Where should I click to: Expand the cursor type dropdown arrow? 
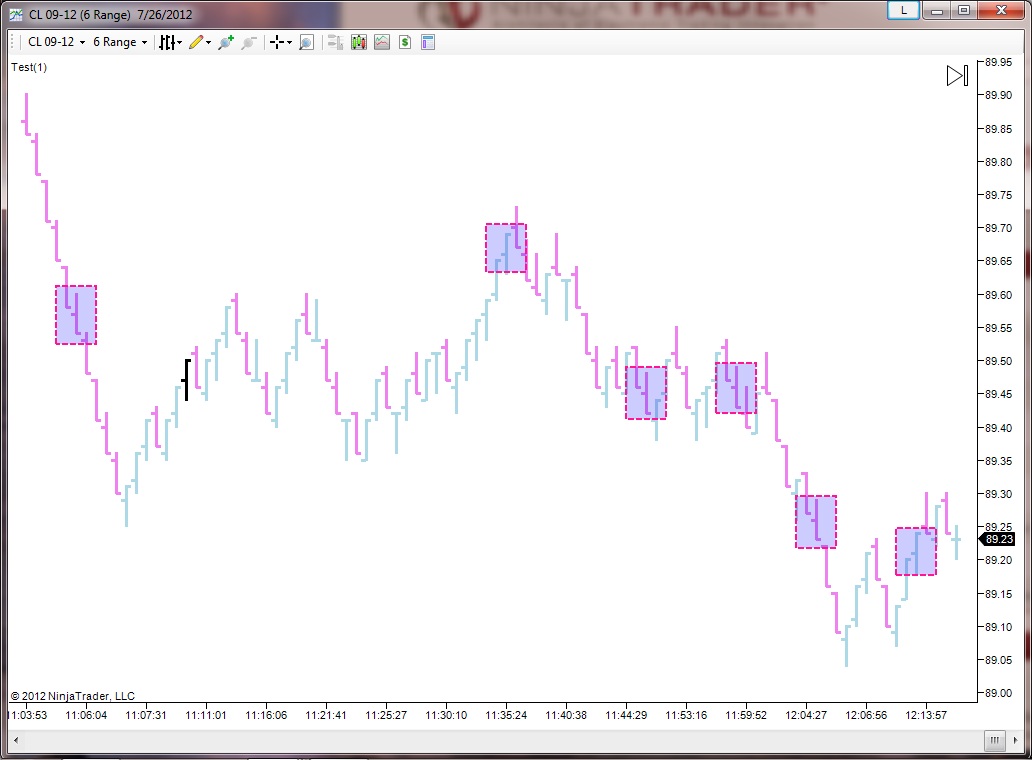(x=290, y=43)
